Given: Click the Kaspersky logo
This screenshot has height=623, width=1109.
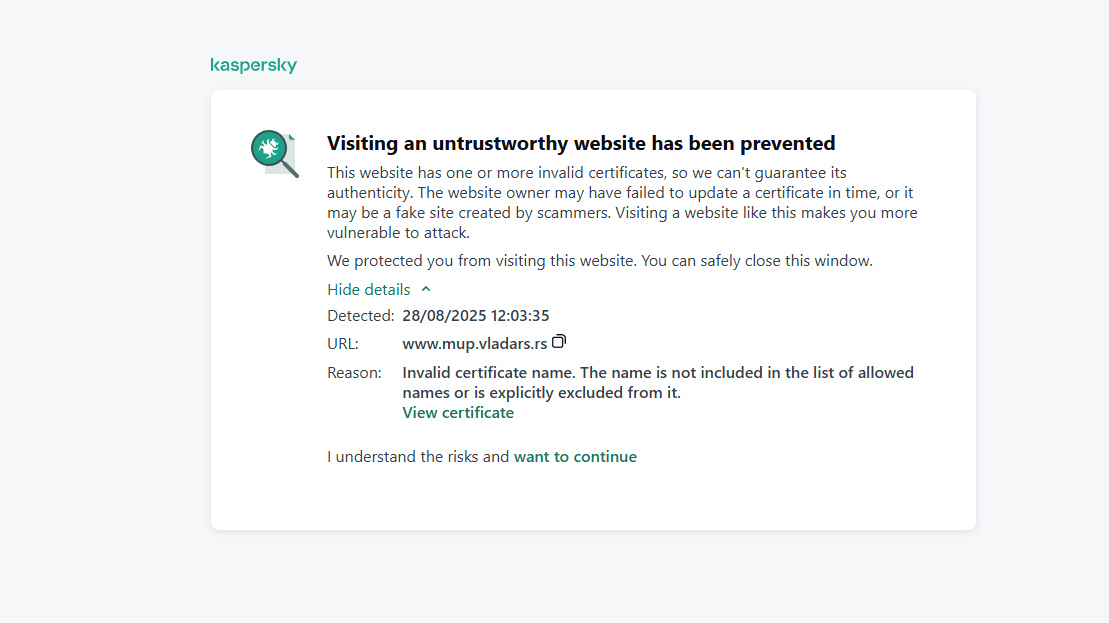Looking at the screenshot, I should coord(253,66).
